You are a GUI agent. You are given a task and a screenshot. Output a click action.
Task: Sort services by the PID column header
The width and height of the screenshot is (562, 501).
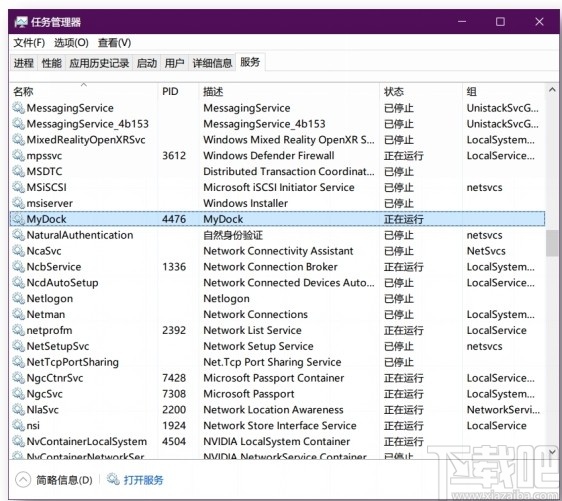tap(178, 92)
